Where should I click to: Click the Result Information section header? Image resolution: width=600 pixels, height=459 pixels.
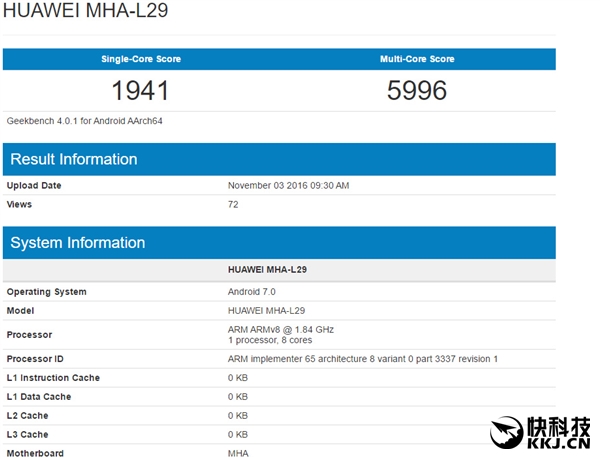click(x=74, y=159)
